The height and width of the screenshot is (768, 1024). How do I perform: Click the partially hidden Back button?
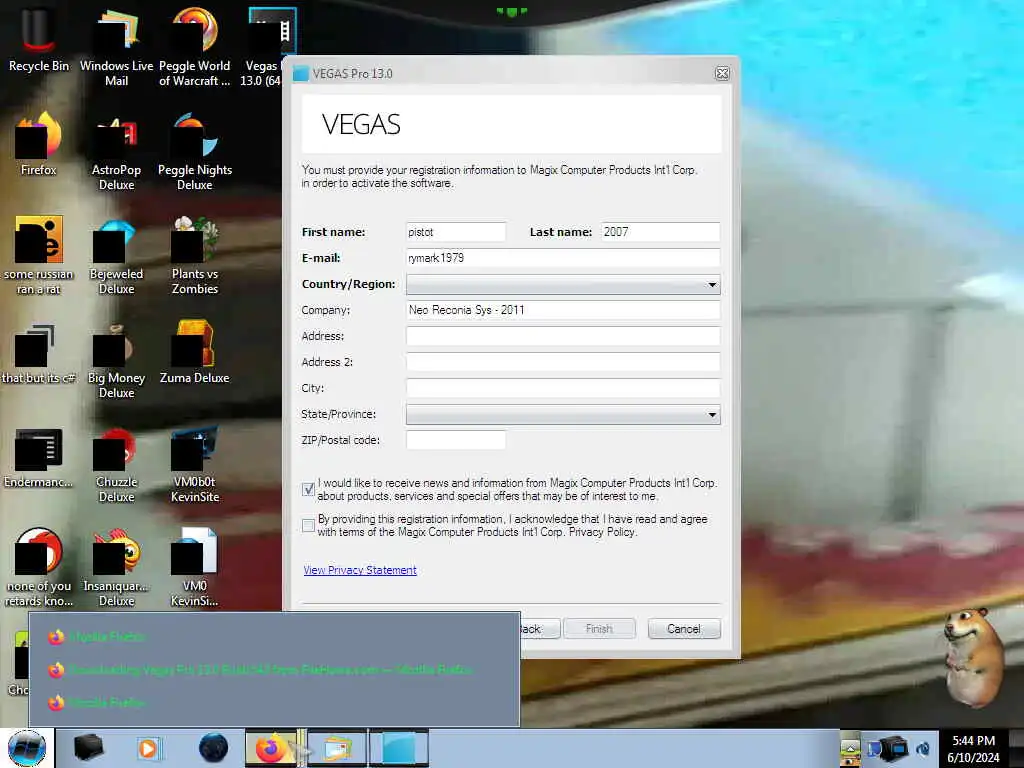pyautogui.click(x=539, y=629)
